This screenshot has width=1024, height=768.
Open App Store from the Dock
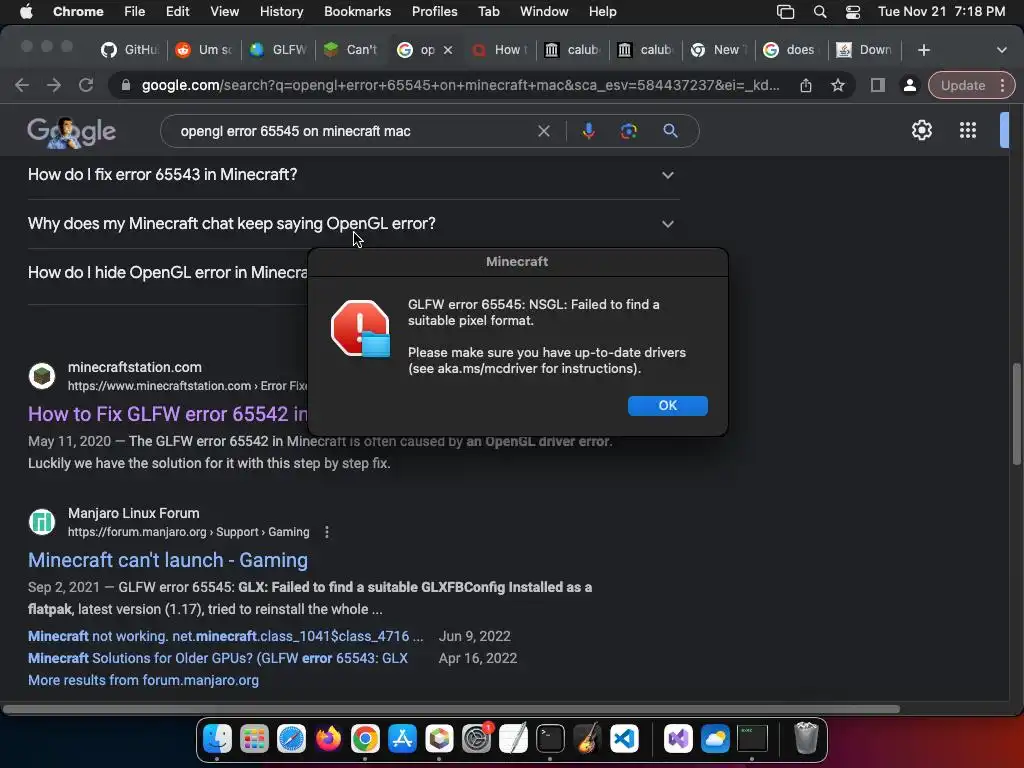pos(402,739)
